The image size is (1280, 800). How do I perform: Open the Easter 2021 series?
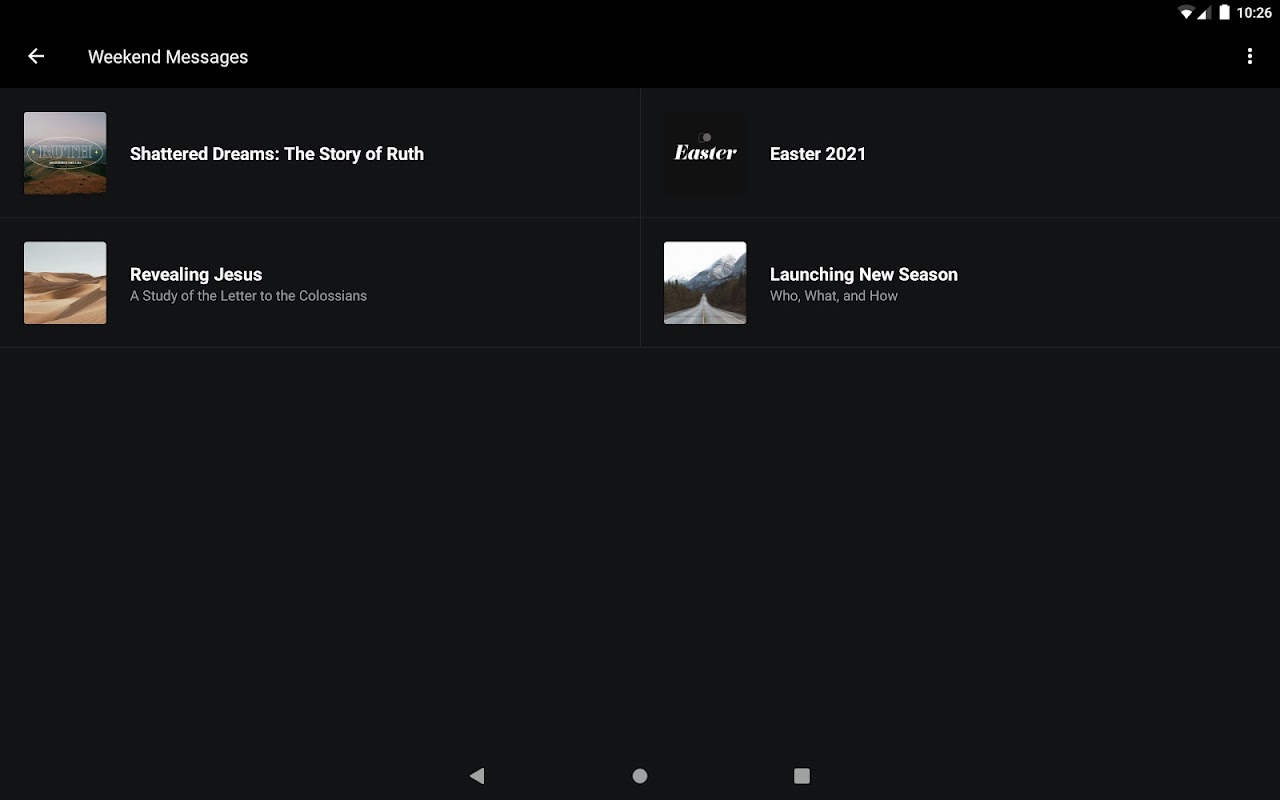[x=818, y=154]
